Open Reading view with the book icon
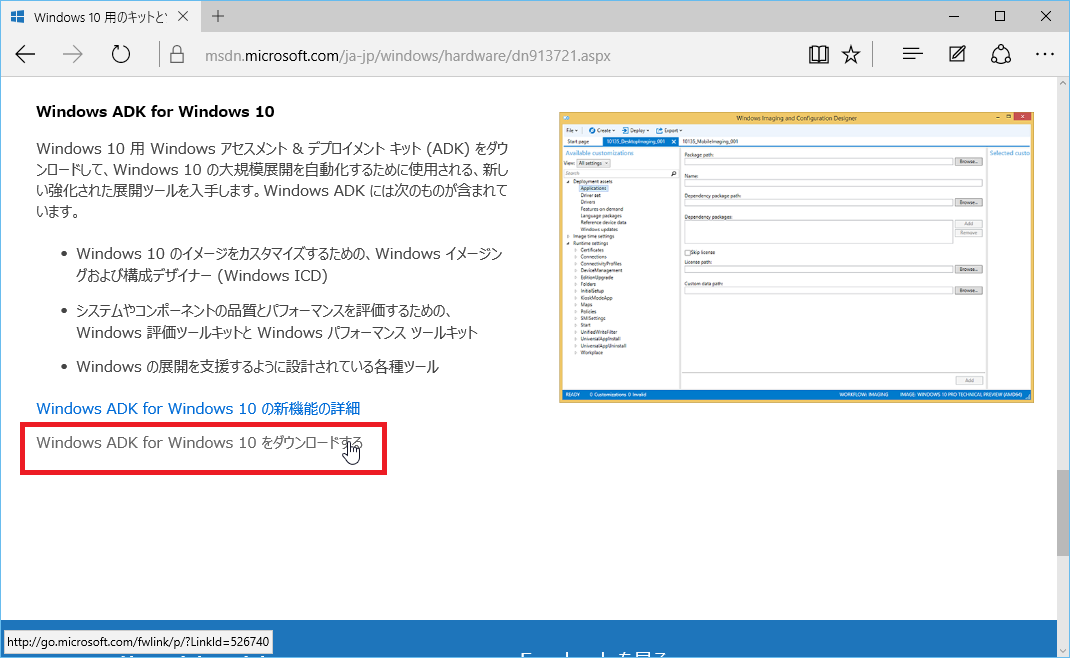Image resolution: width=1070 pixels, height=658 pixels. (x=818, y=55)
